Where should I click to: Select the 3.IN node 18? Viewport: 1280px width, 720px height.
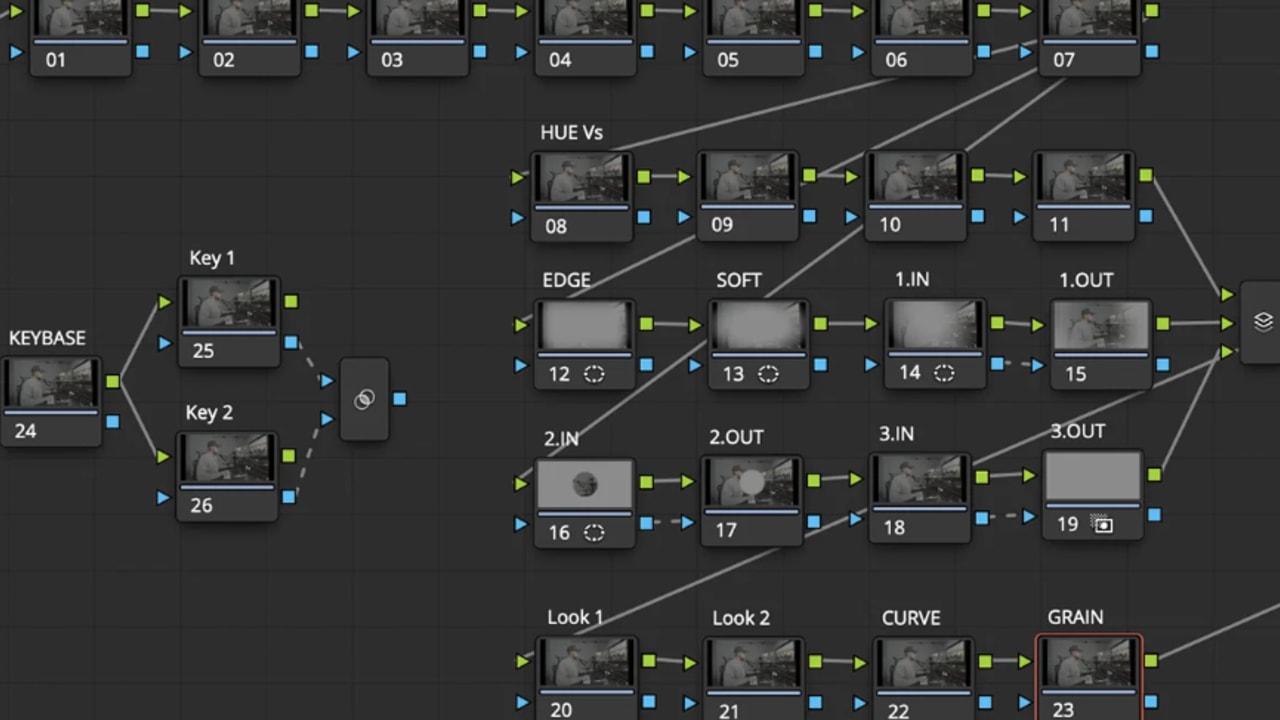[919, 497]
